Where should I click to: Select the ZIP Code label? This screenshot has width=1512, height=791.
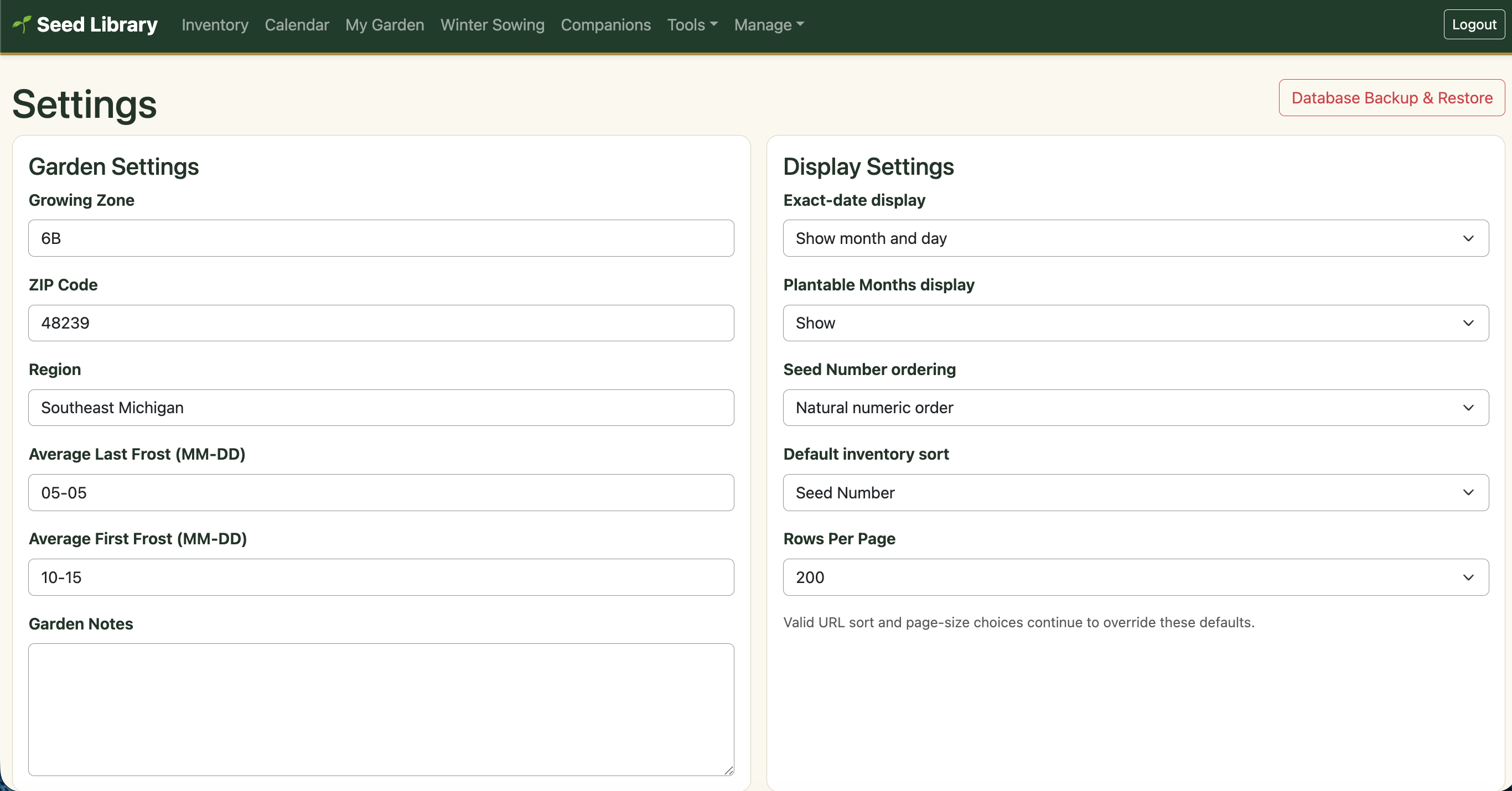(64, 285)
